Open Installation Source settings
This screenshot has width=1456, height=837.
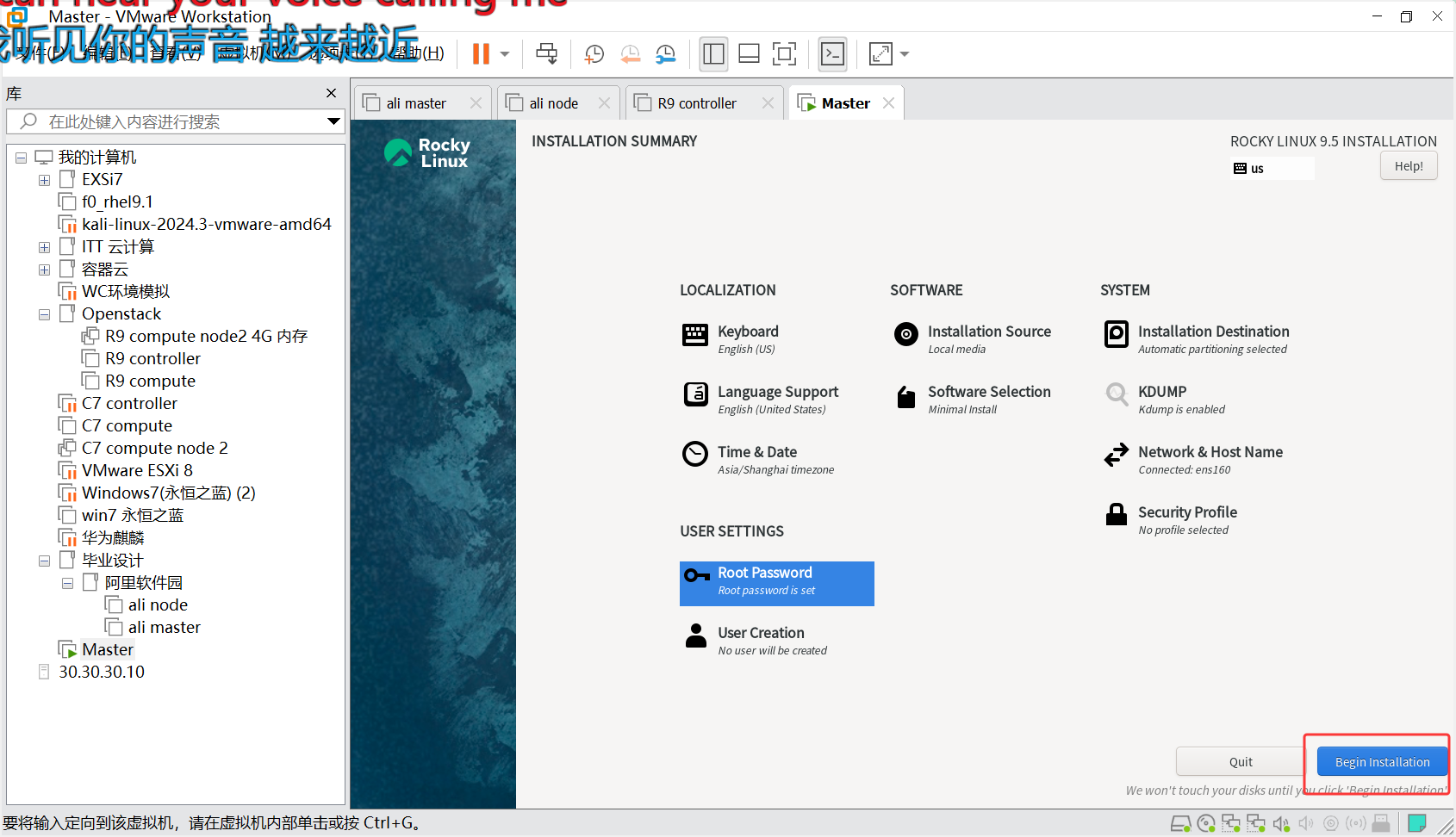(x=972, y=339)
